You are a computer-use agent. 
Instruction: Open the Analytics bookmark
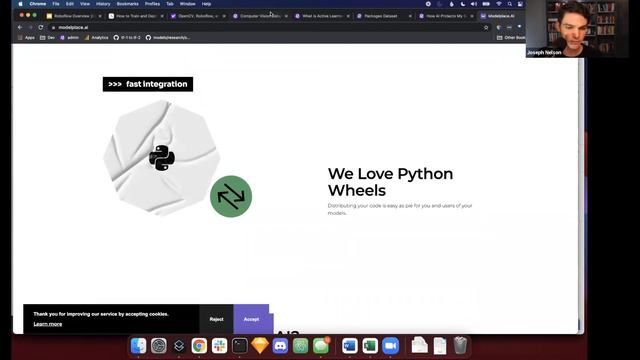click(x=96, y=38)
